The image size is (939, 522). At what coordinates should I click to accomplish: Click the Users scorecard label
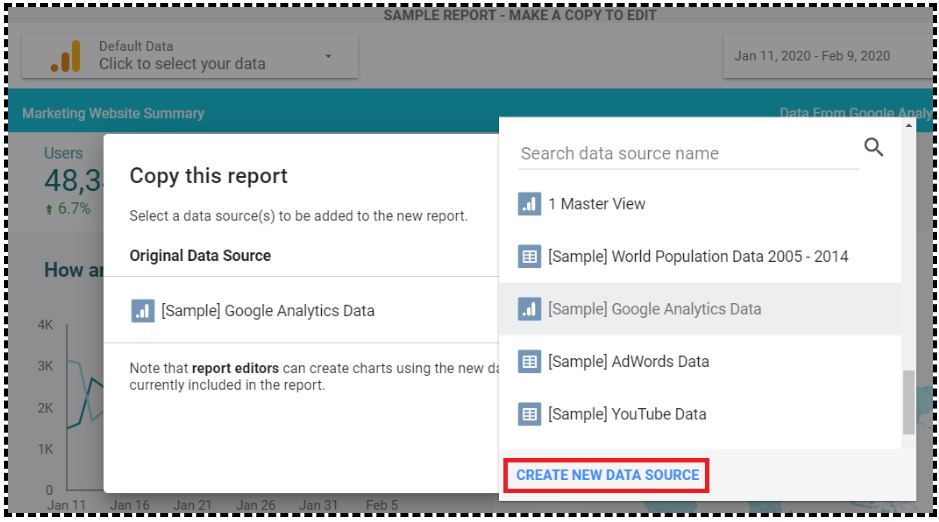point(63,153)
